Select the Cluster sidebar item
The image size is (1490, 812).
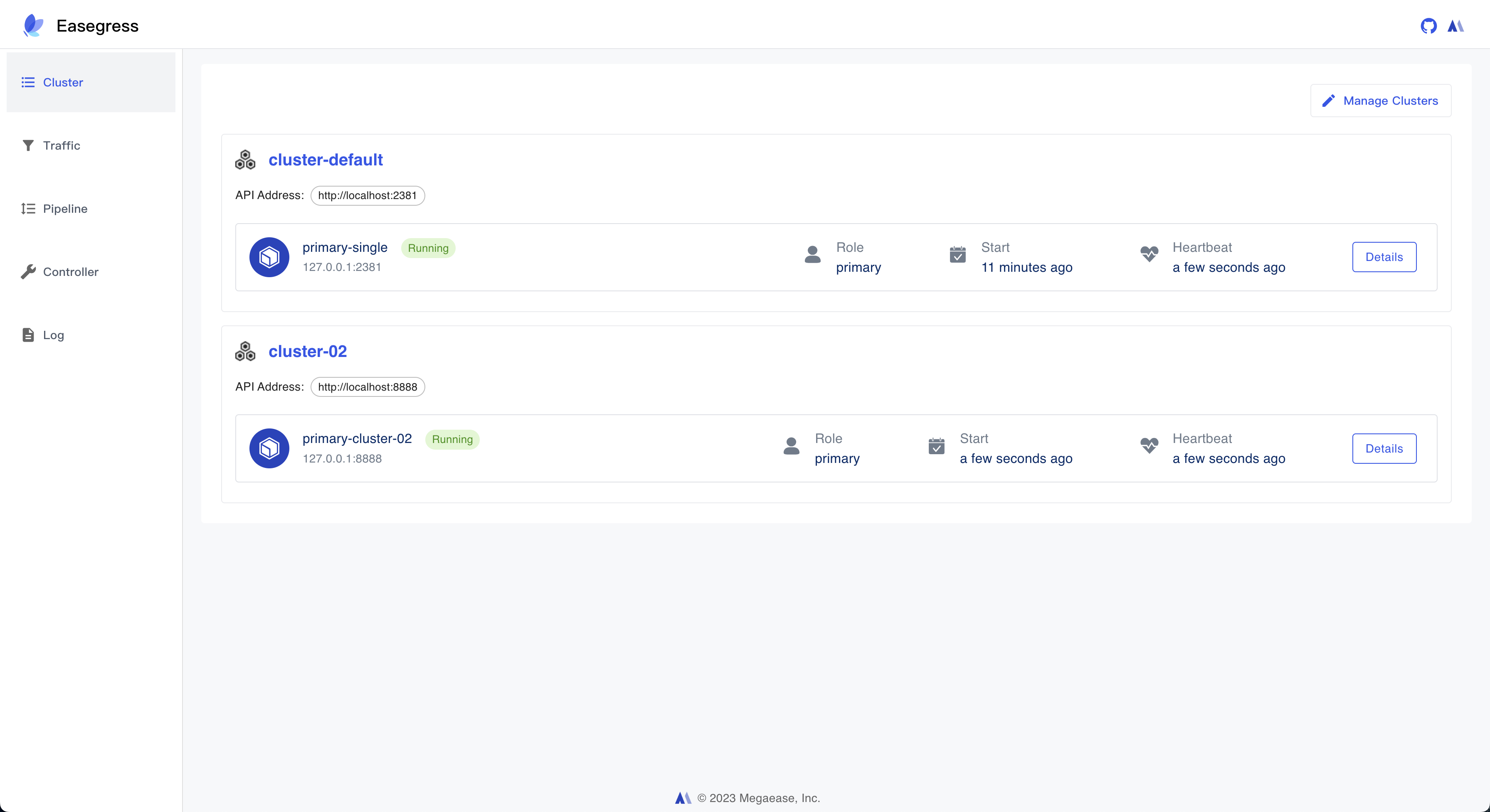click(62, 83)
